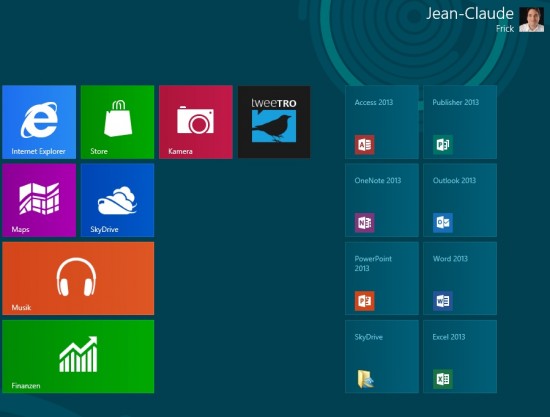The width and height of the screenshot is (550, 417).
Task: Open OneNote 2013 tile
Action: [382, 200]
